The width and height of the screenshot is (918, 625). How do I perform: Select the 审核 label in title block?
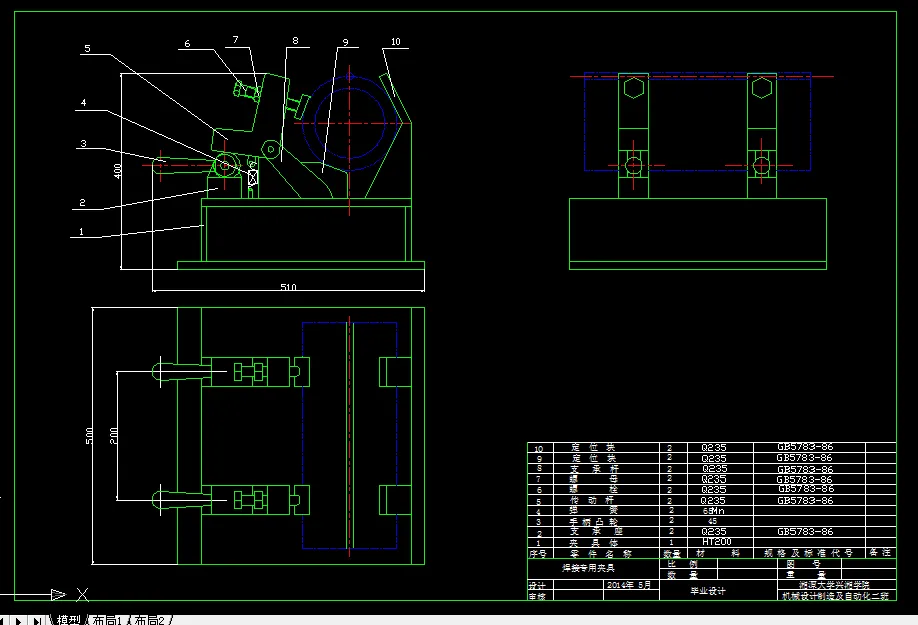(x=537, y=596)
